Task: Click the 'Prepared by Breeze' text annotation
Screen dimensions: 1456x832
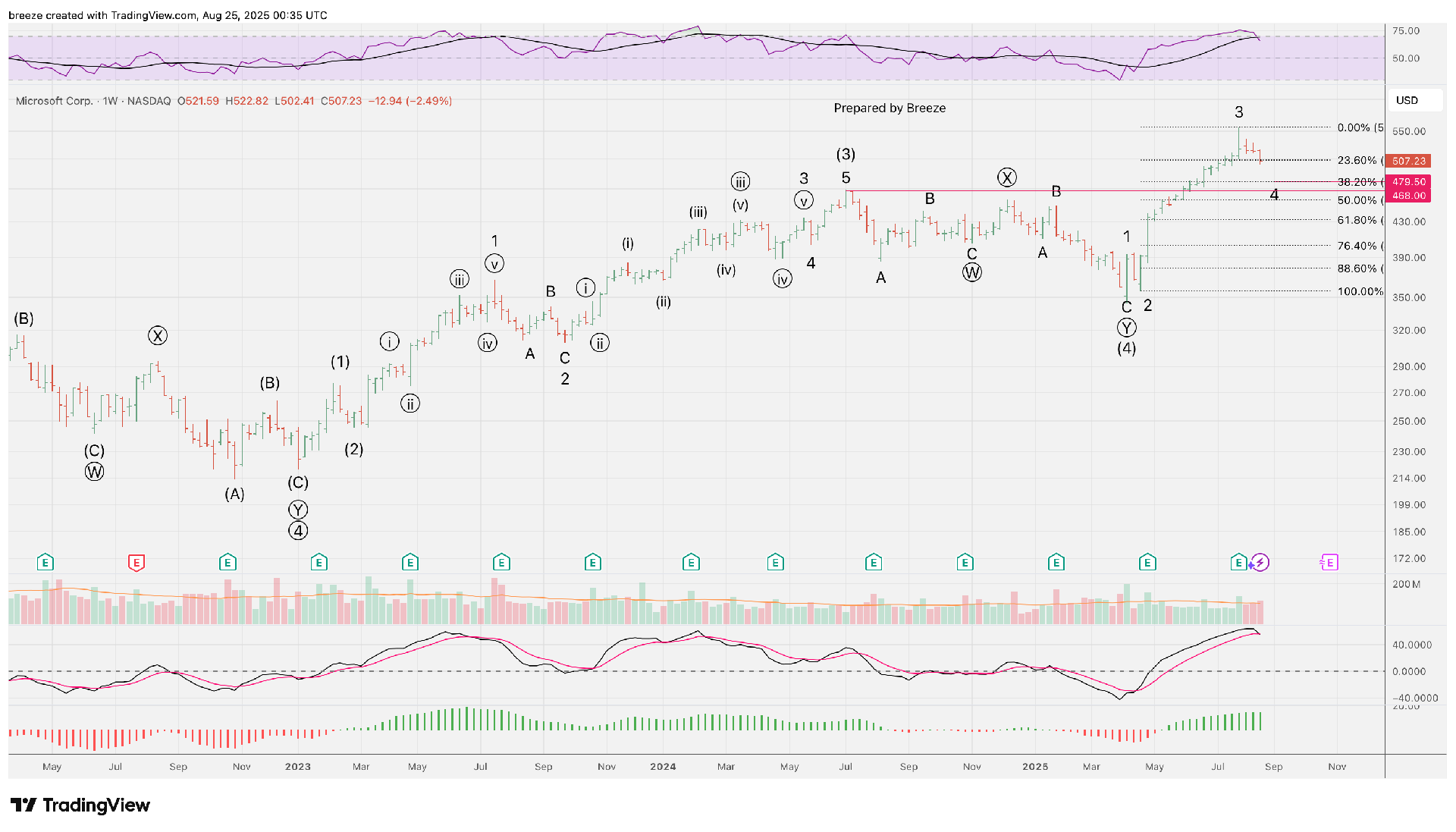Action: [x=890, y=108]
